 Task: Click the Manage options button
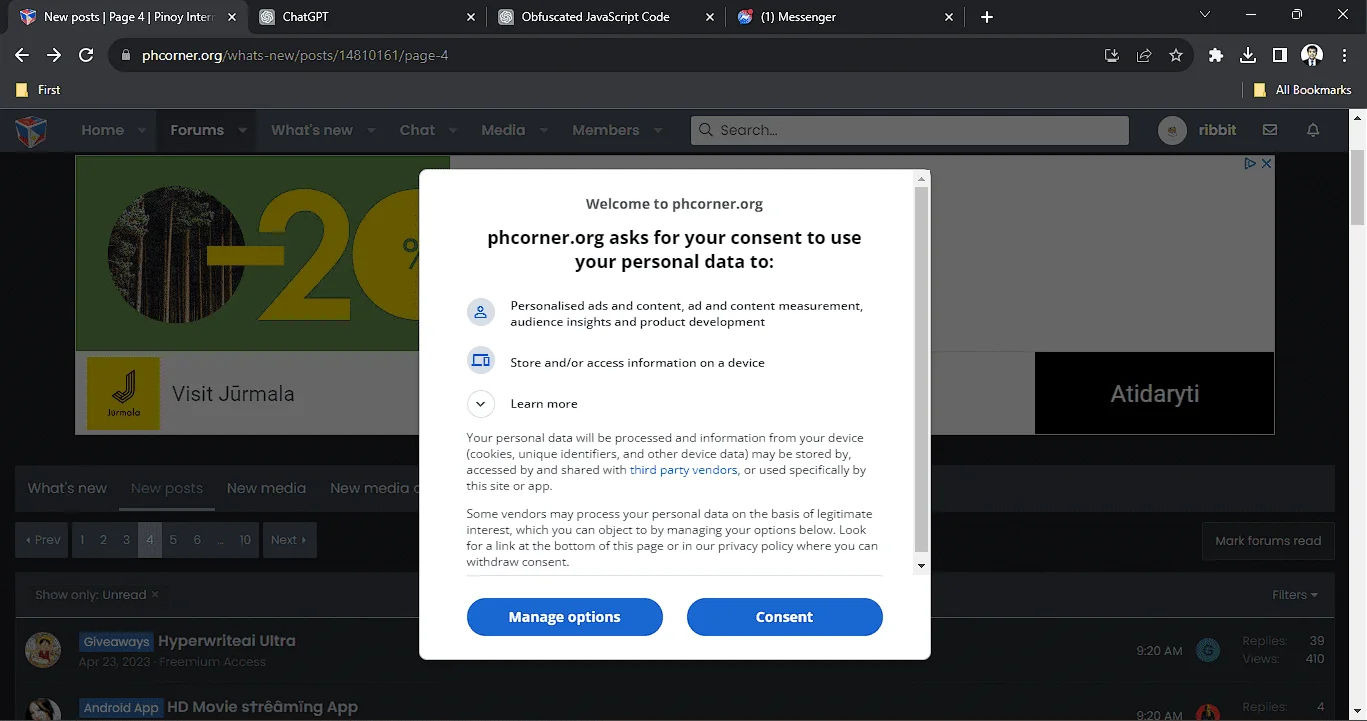(565, 617)
